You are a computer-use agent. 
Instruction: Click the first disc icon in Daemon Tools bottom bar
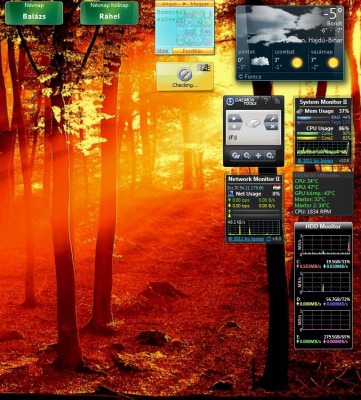tap(236, 155)
